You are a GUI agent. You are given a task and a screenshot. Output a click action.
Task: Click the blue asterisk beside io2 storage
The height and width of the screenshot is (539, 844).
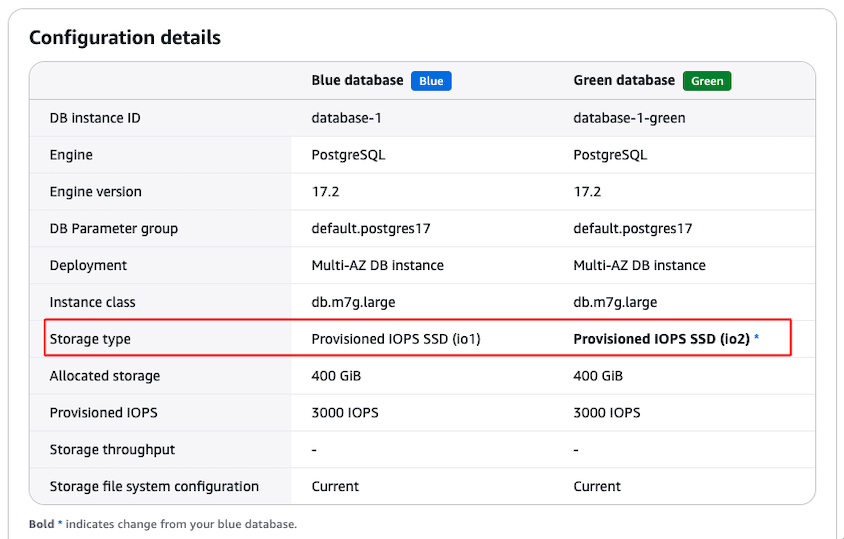[x=757, y=339]
